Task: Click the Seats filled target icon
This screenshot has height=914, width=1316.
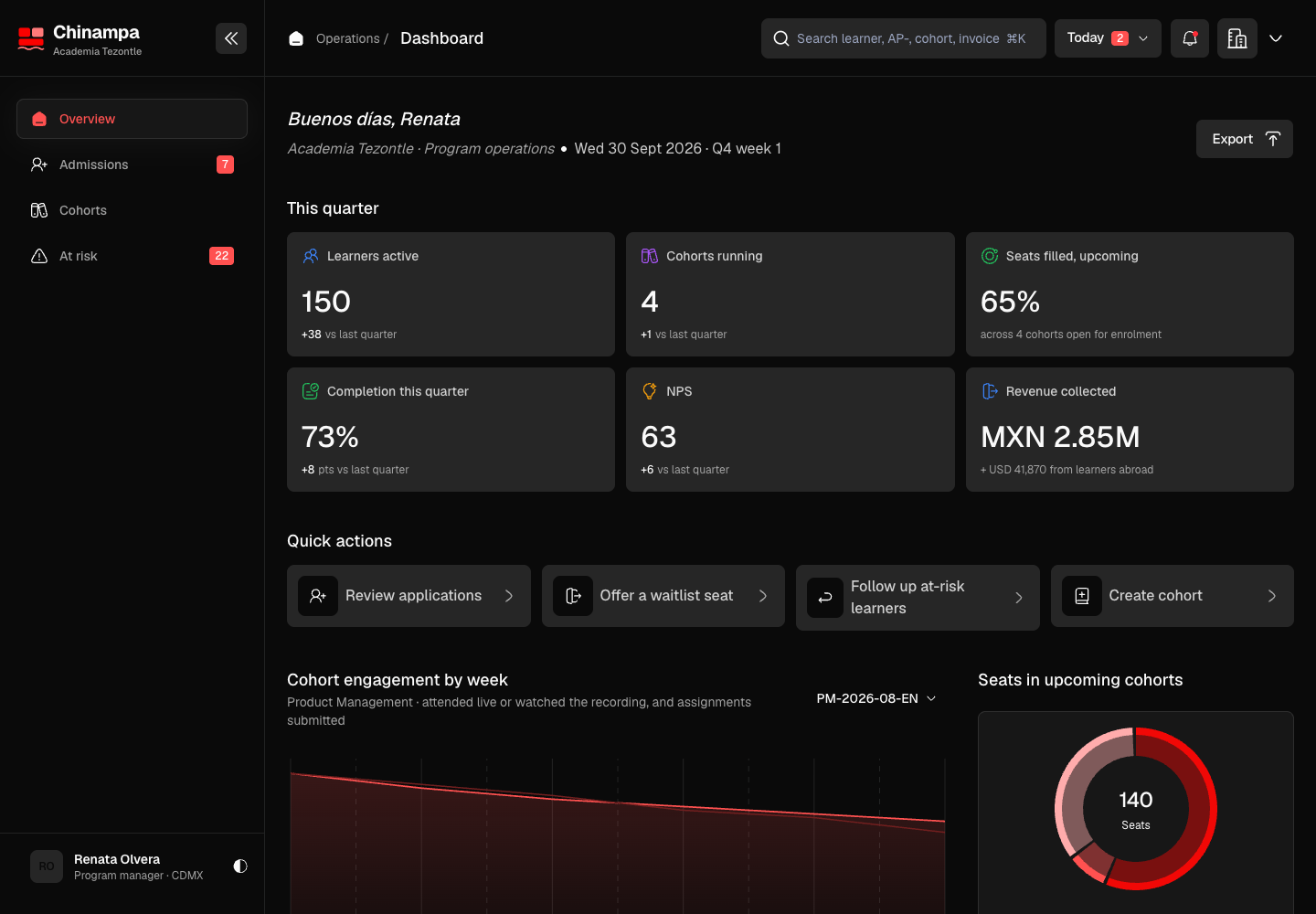Action: 990,256
